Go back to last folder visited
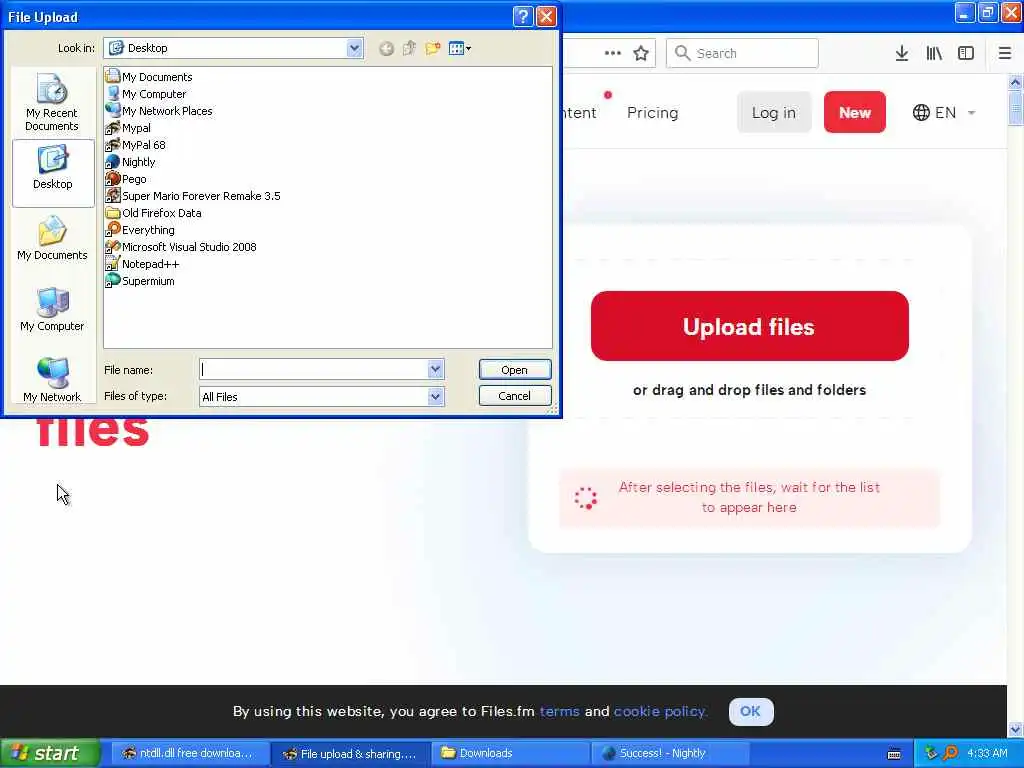The width and height of the screenshot is (1024, 768). (386, 48)
